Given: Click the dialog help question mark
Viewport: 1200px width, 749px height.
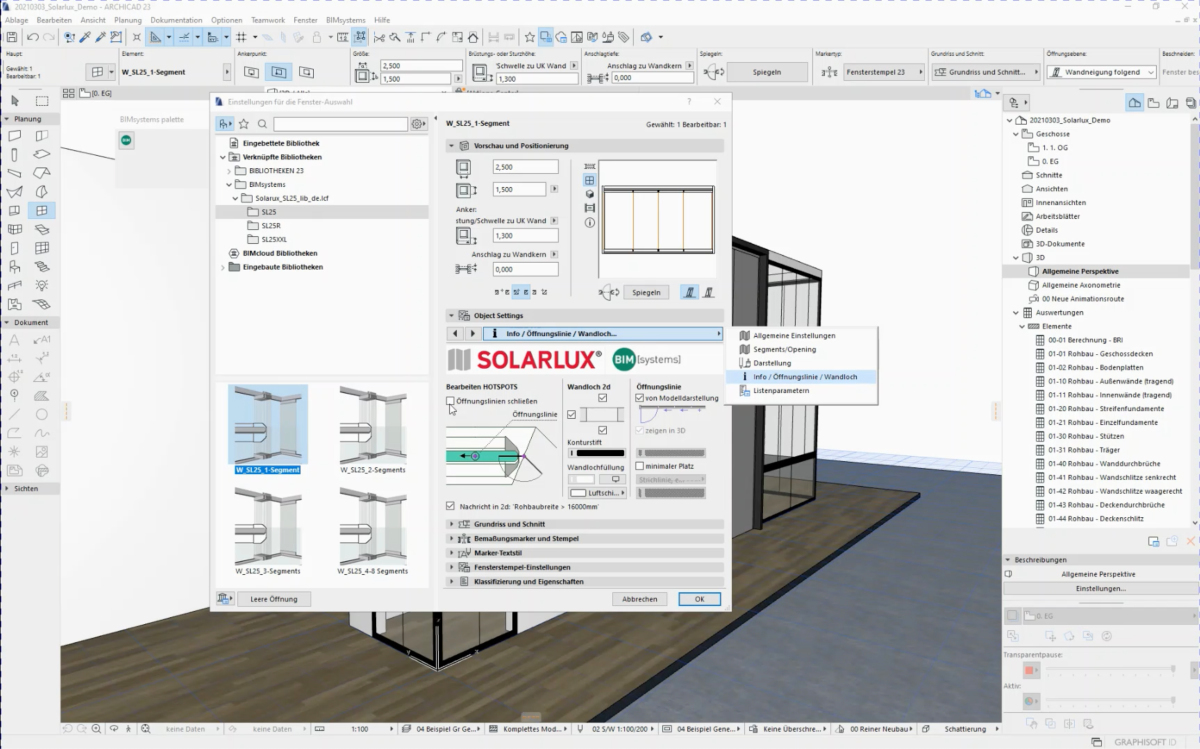Looking at the screenshot, I should pyautogui.click(x=689, y=102).
